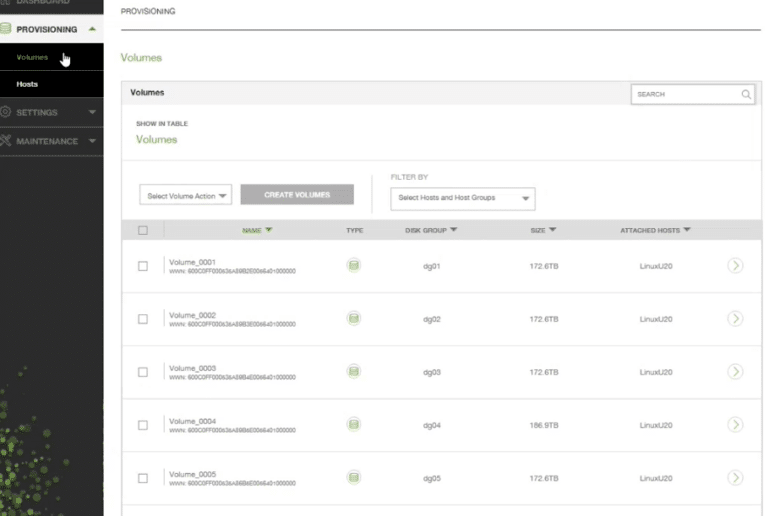Click the Volume_0004 name

click(192, 421)
